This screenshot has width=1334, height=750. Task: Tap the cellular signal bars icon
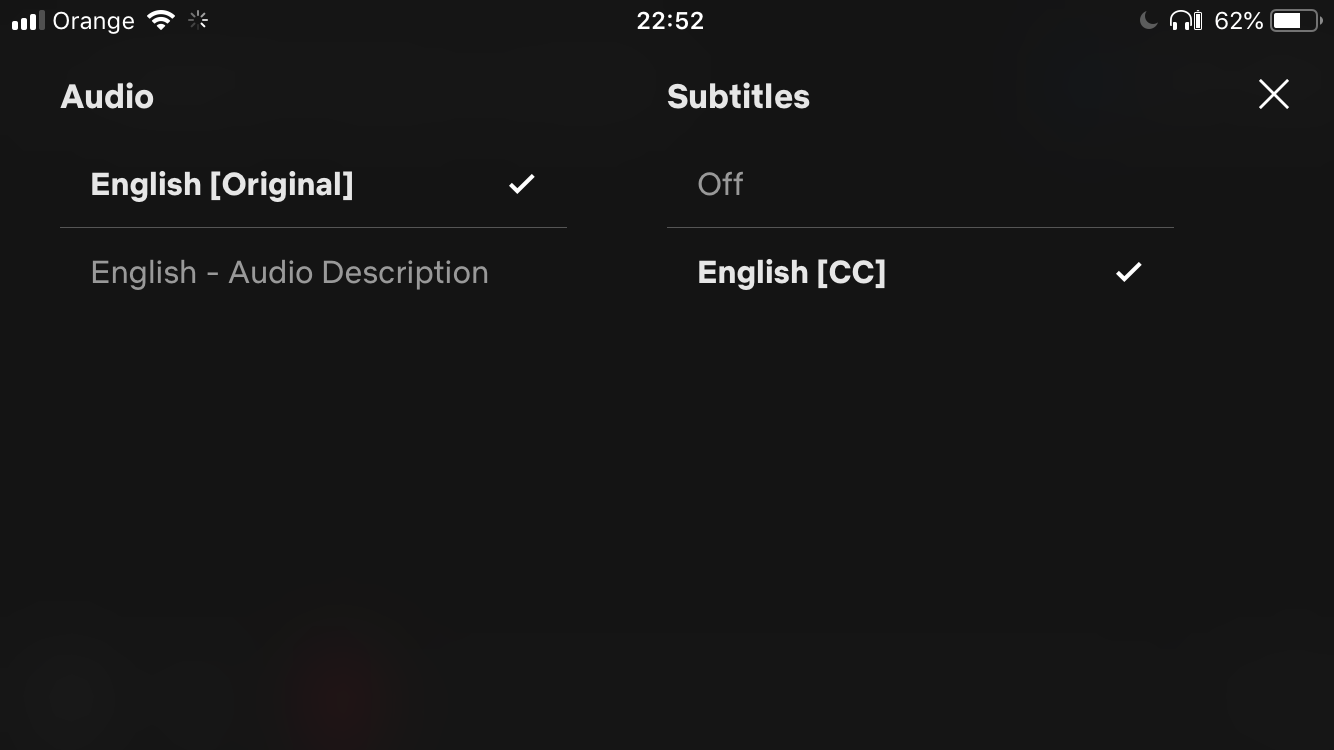click(28, 21)
